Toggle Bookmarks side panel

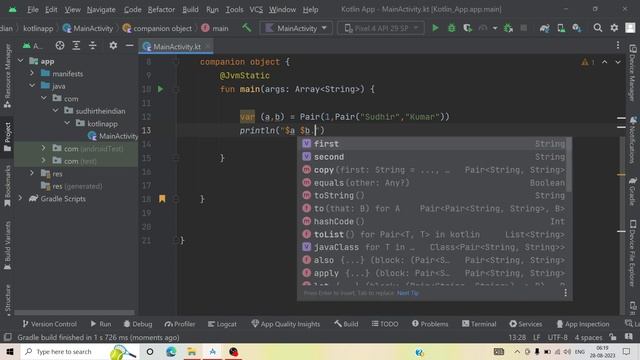7,186
